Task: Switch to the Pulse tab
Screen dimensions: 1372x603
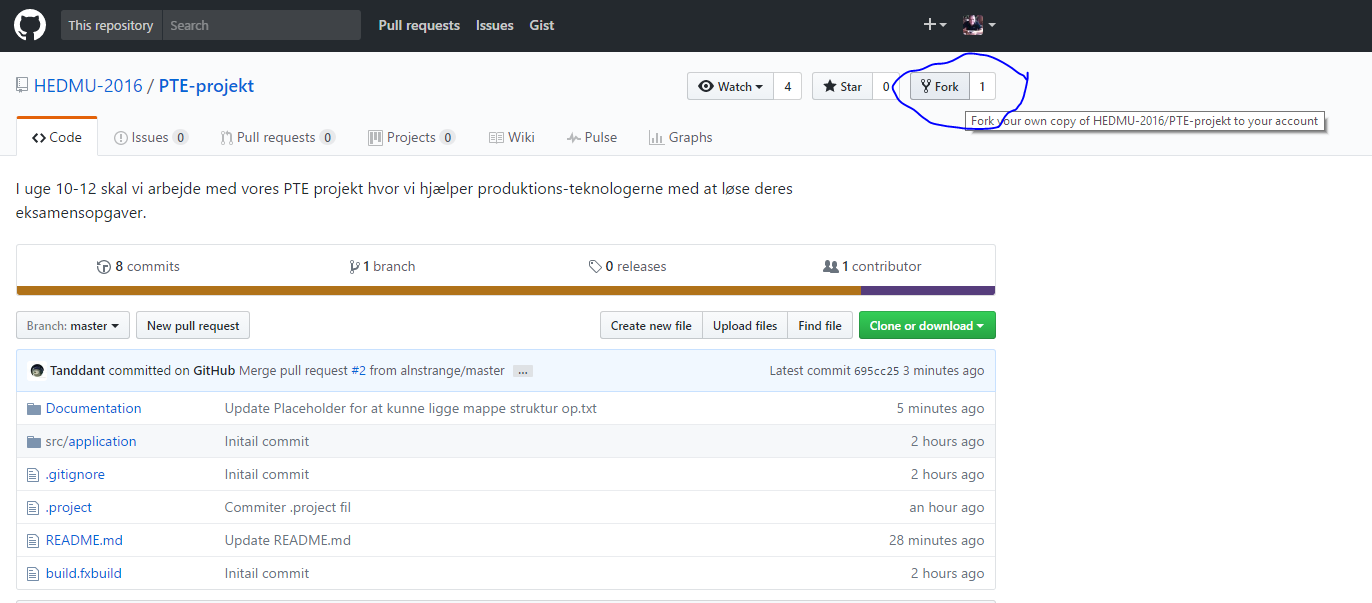Action: [591, 137]
